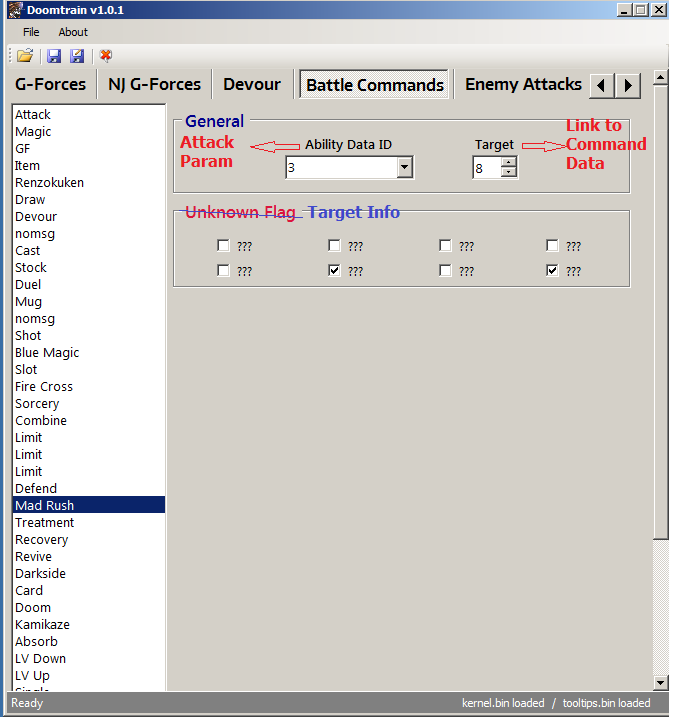Select Recovery in the command list
Viewport: 674px width, 720px height.
click(89, 539)
